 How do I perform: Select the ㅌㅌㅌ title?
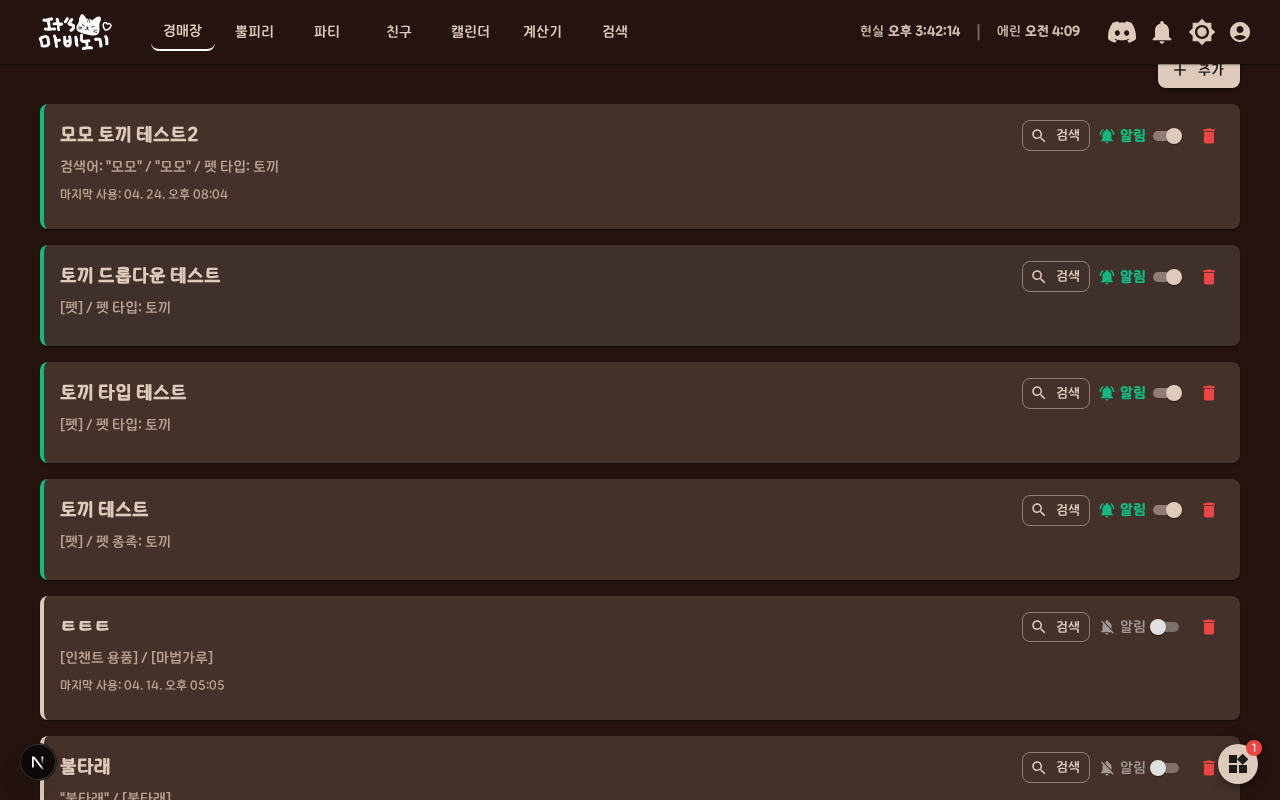(x=85, y=626)
